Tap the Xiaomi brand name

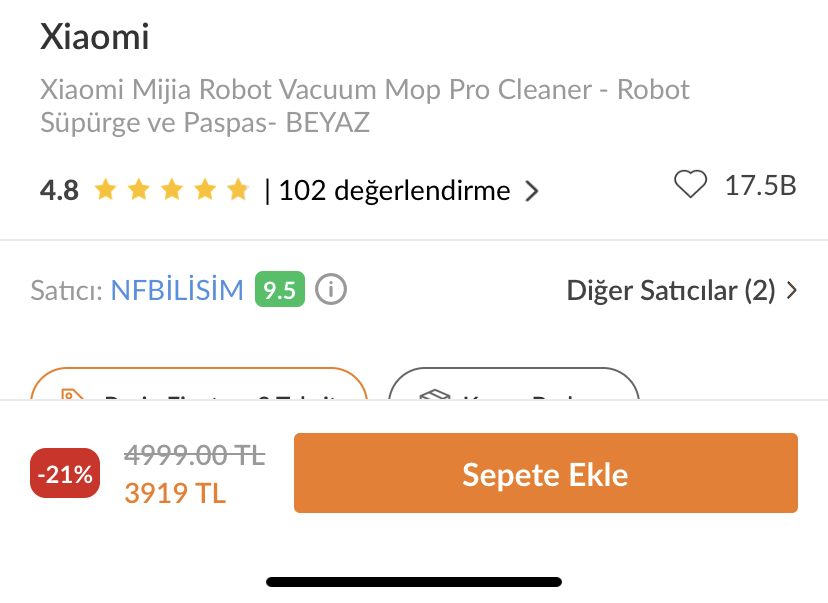coord(95,37)
